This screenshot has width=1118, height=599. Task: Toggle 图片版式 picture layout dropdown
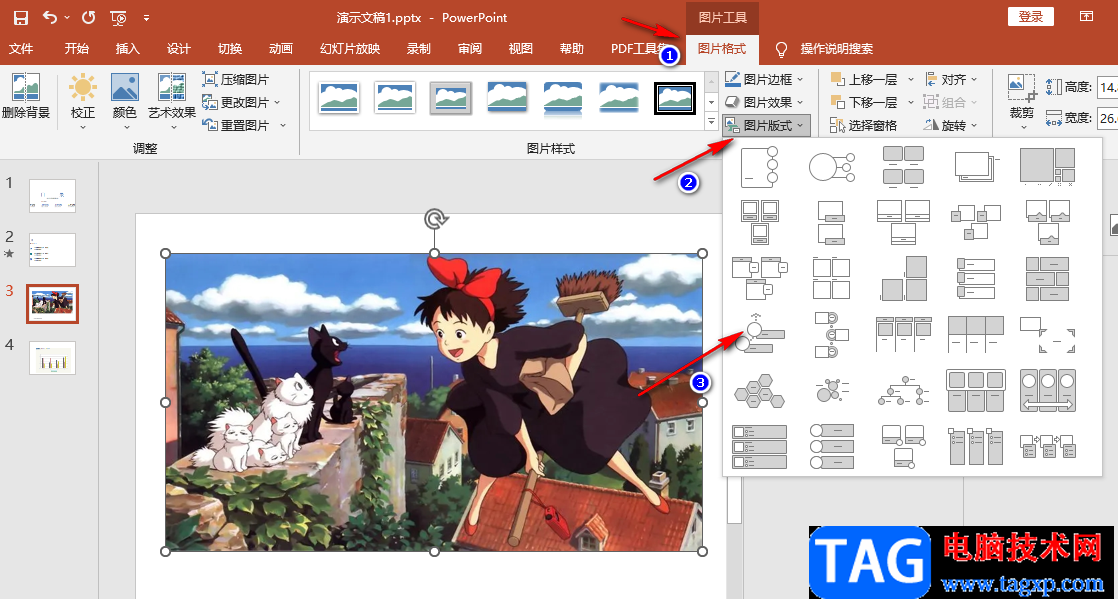click(x=766, y=126)
